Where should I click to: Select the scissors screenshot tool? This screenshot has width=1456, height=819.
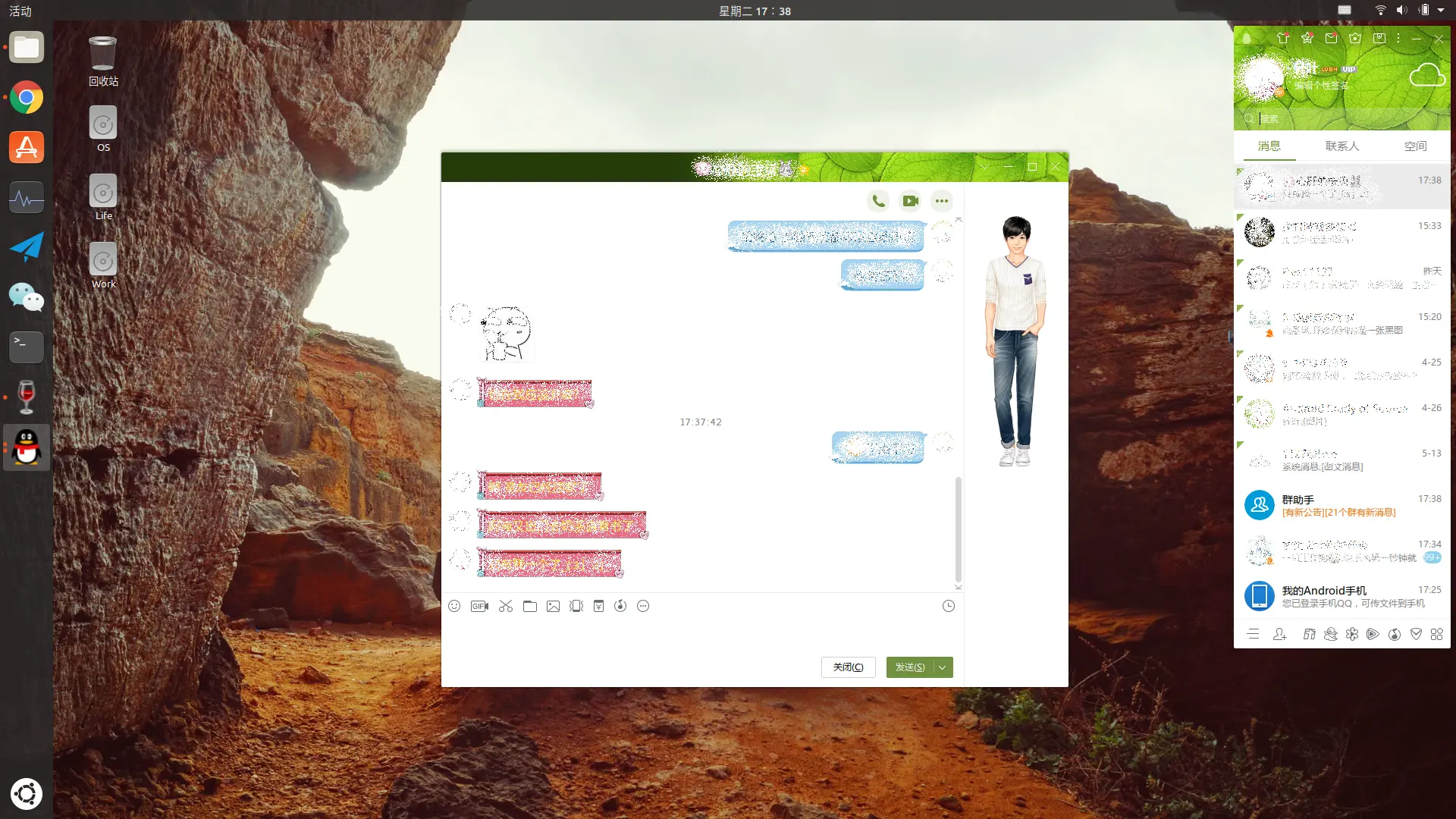506,606
